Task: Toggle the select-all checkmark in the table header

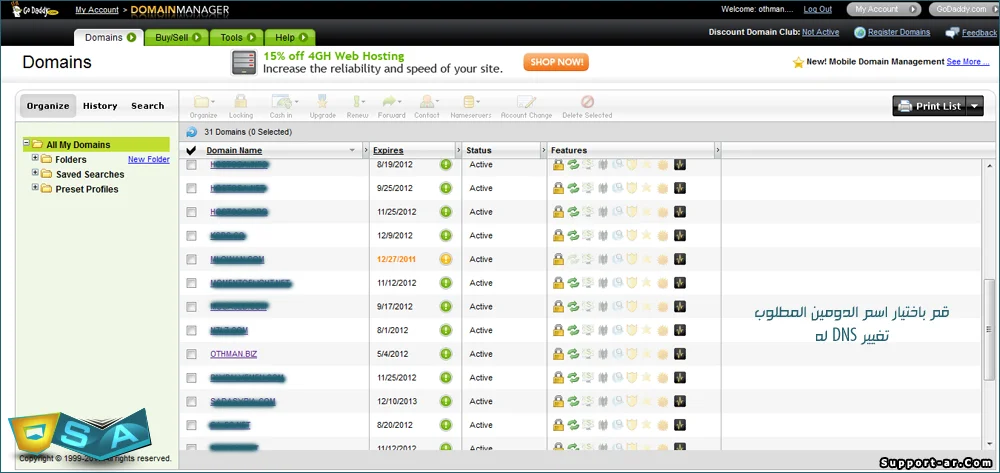Action: click(x=192, y=150)
